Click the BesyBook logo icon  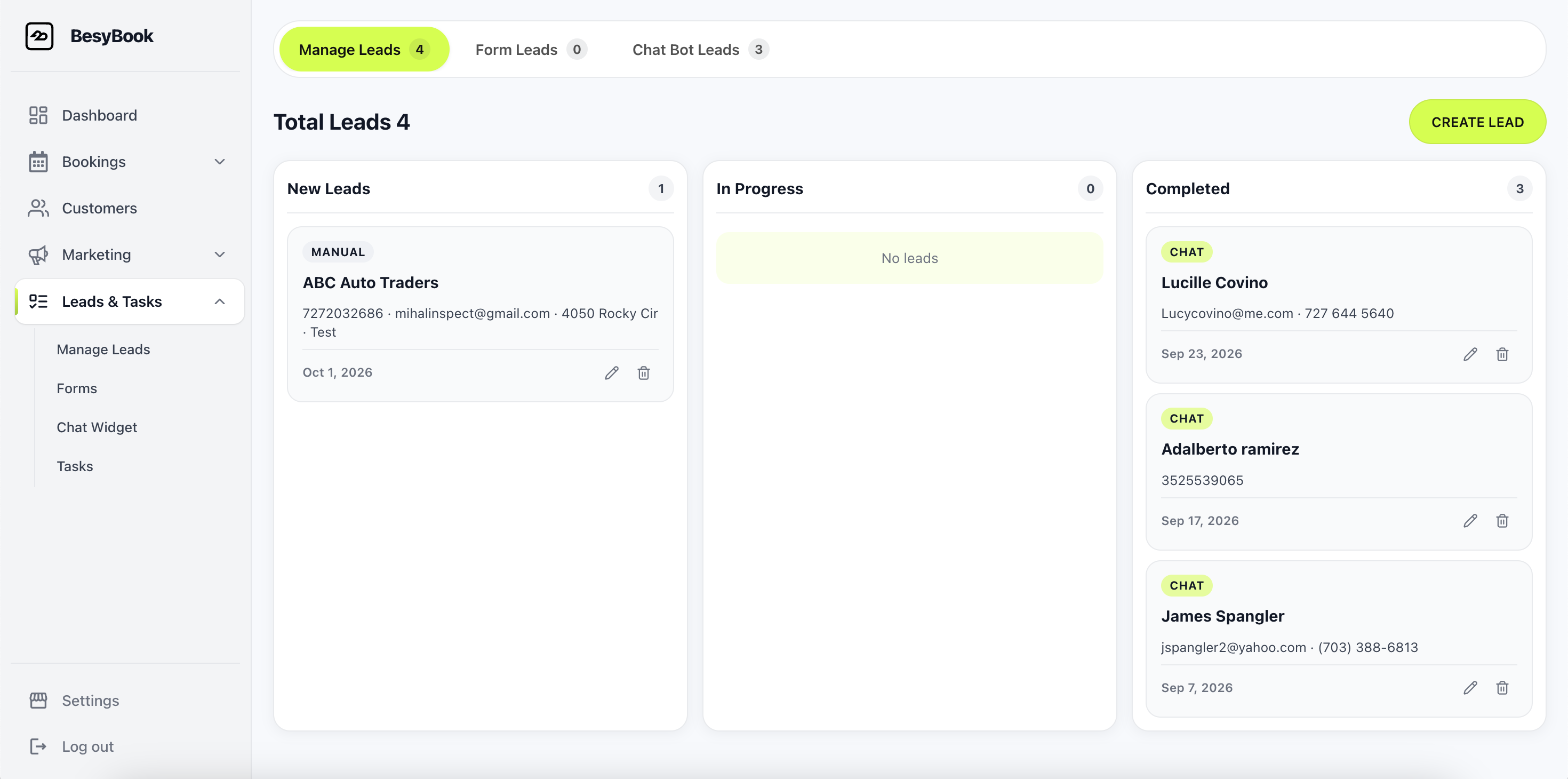pos(39,36)
